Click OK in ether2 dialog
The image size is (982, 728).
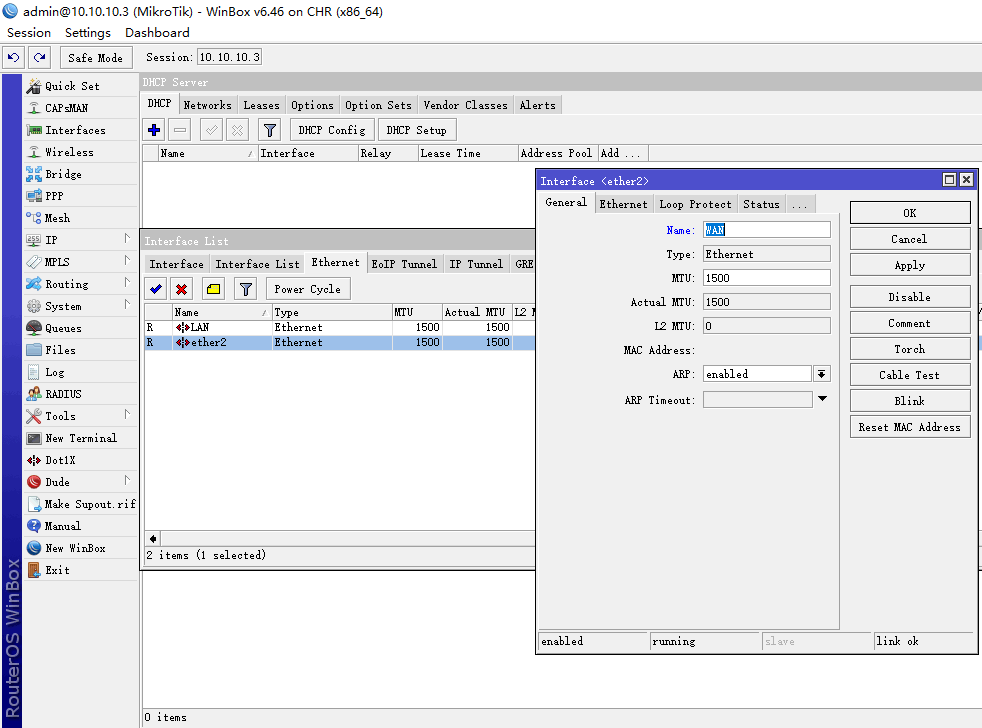point(909,213)
